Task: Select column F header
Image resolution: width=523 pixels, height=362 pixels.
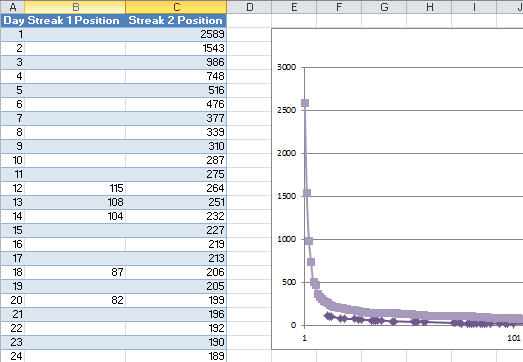Action: click(339, 7)
